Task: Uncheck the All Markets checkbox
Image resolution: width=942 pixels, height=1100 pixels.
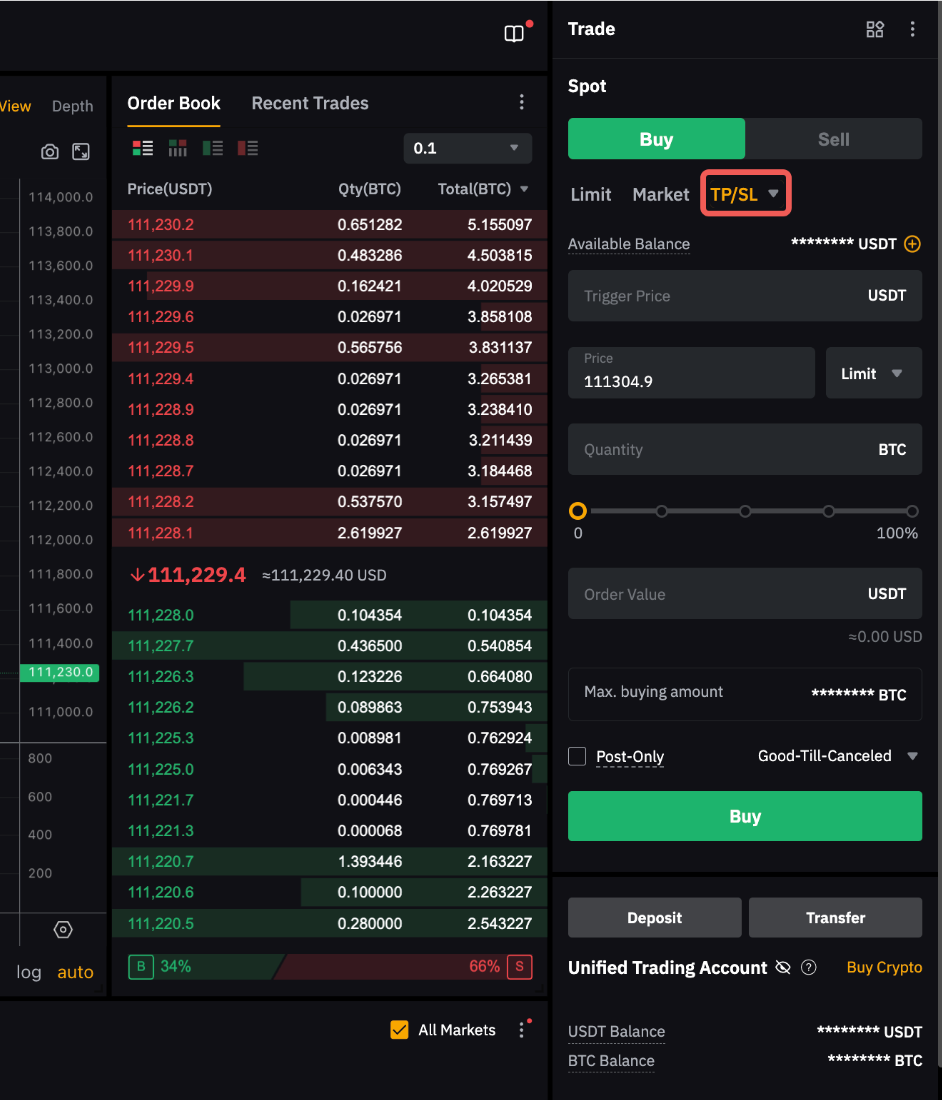Action: tap(399, 1030)
